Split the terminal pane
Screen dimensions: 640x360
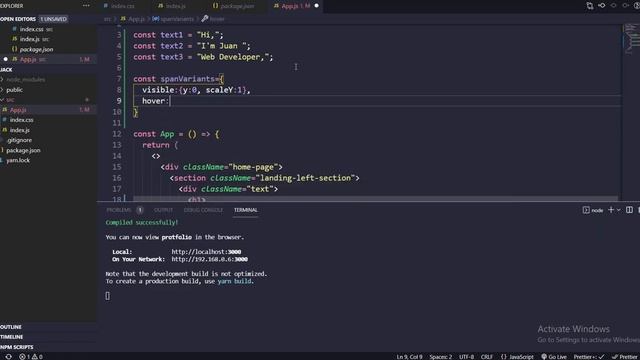tap(629, 210)
